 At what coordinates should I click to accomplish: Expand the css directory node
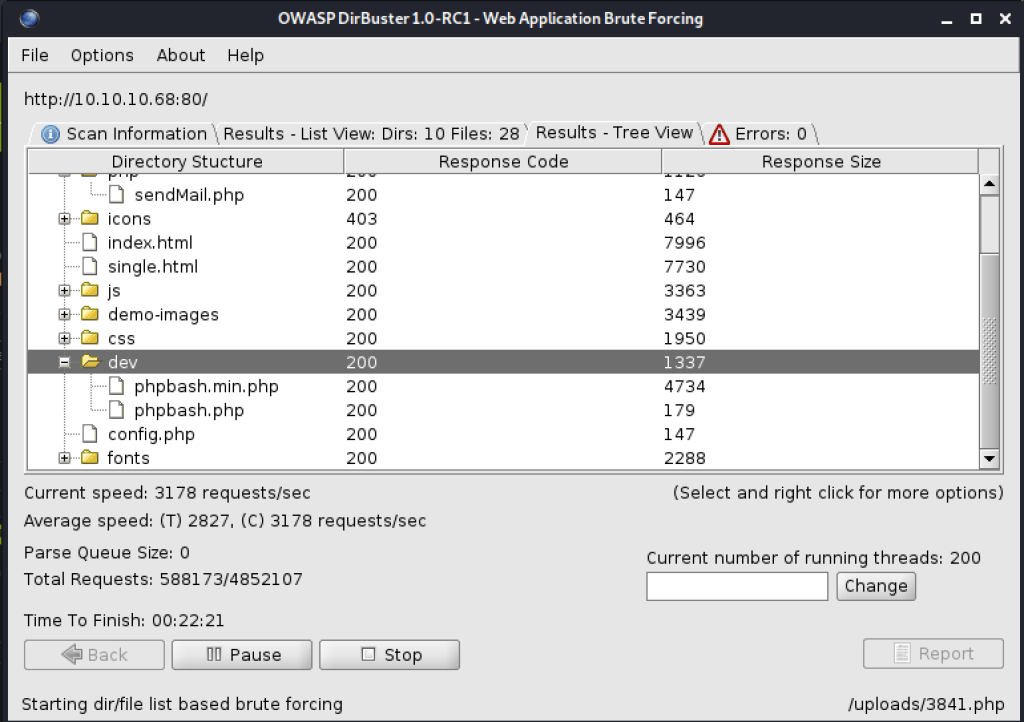point(65,339)
